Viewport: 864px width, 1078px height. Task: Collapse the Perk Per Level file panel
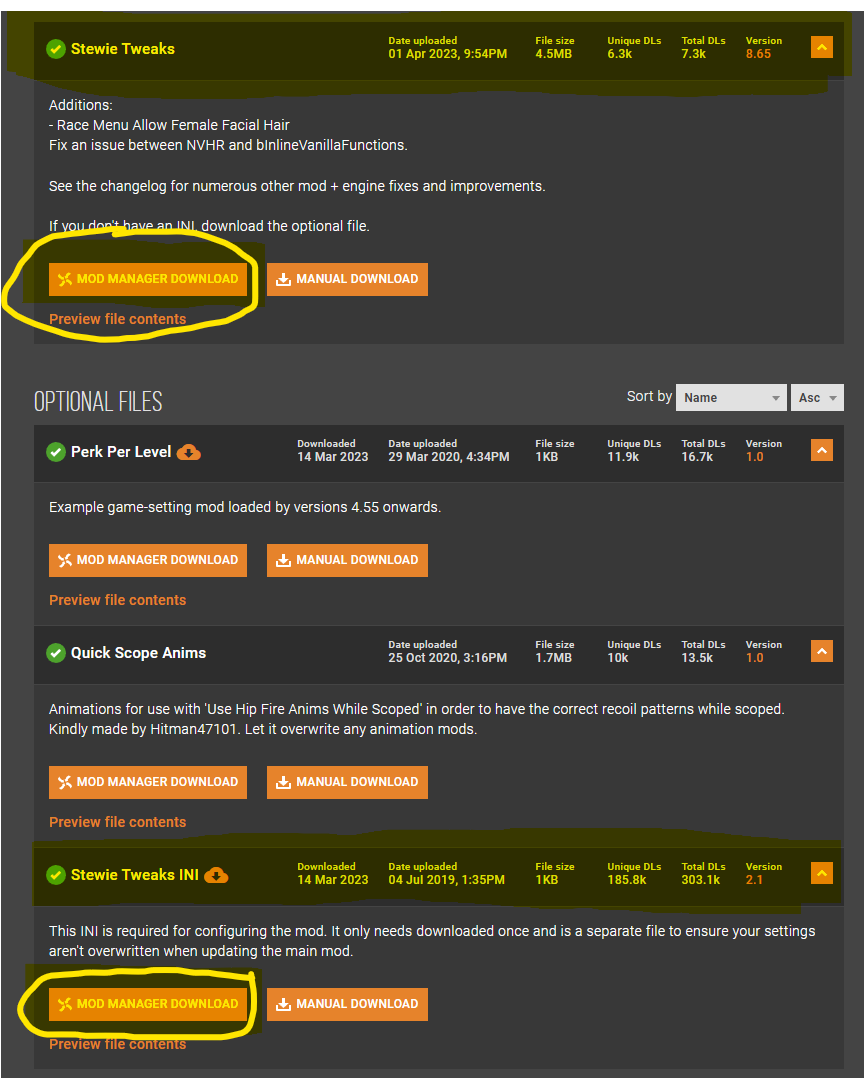click(x=821, y=450)
